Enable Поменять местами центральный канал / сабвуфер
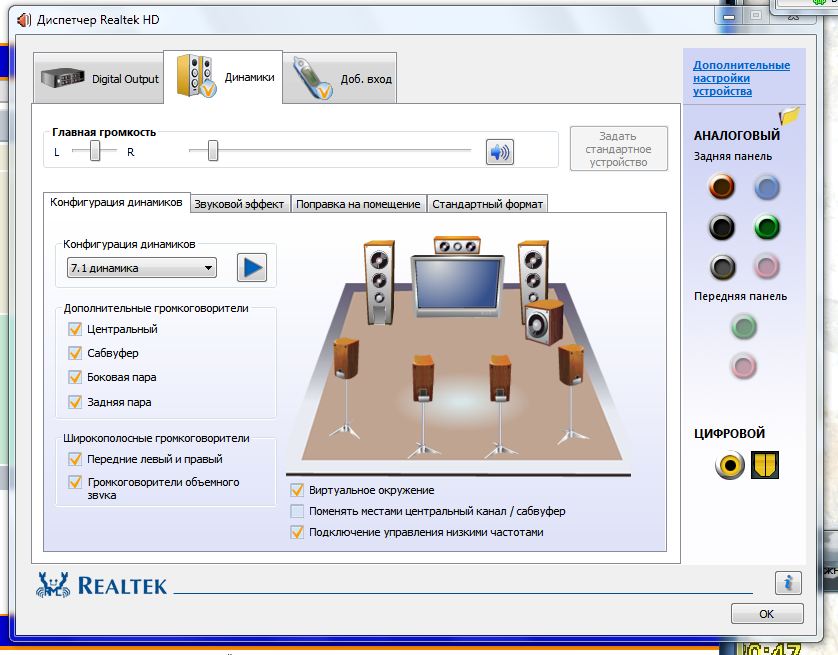Viewport: 838px width, 655px height. pyautogui.click(x=297, y=511)
